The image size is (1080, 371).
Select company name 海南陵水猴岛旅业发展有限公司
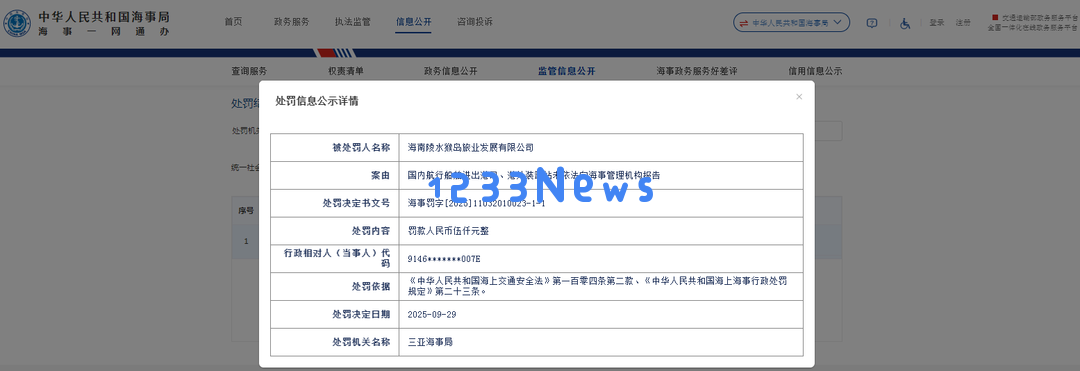[x=470, y=147]
